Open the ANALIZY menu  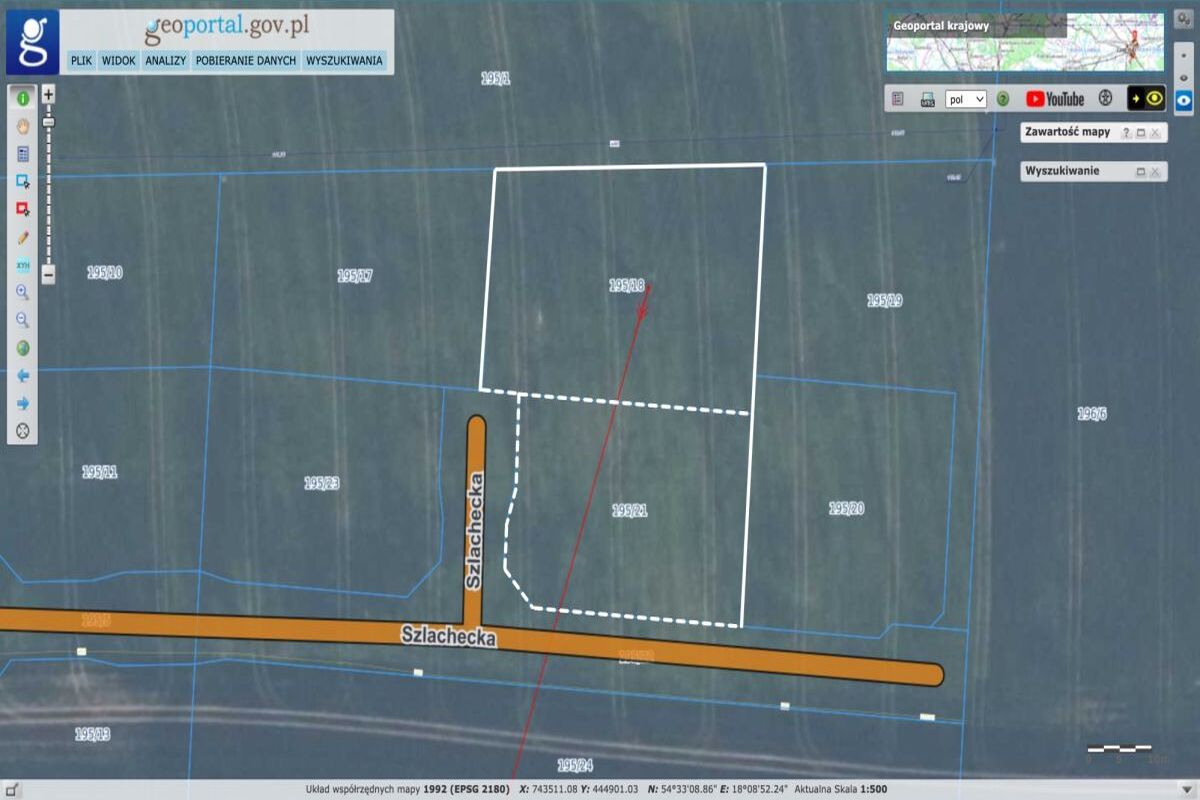click(x=166, y=61)
